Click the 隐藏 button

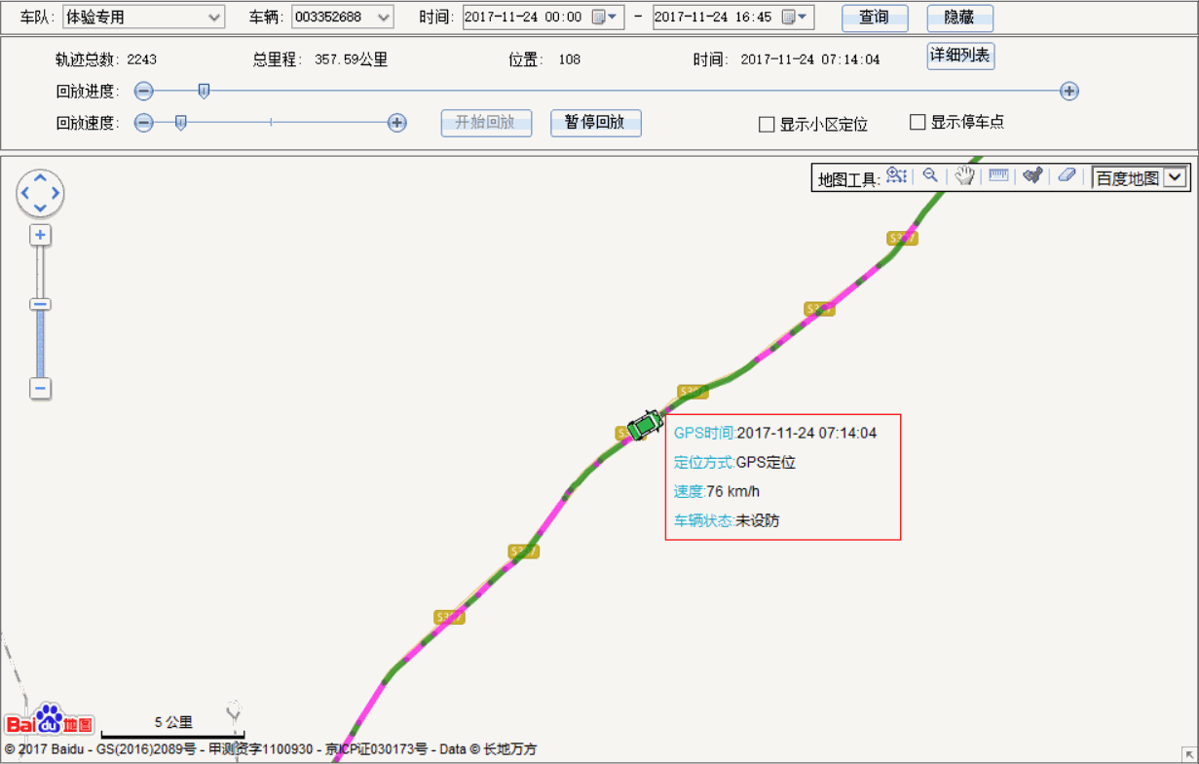[x=959, y=17]
